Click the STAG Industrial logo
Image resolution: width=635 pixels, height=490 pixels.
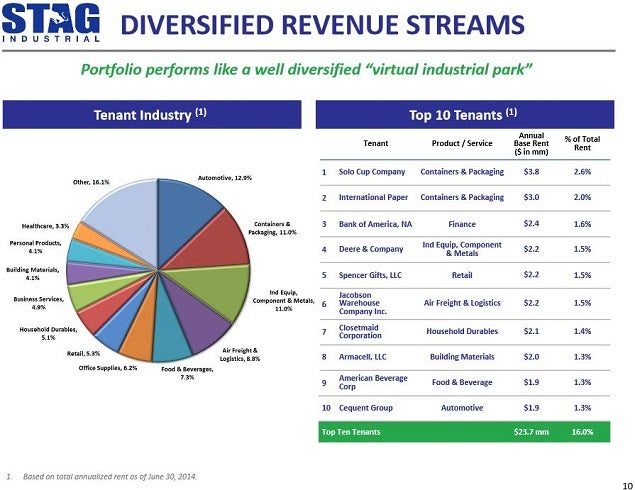51,23
